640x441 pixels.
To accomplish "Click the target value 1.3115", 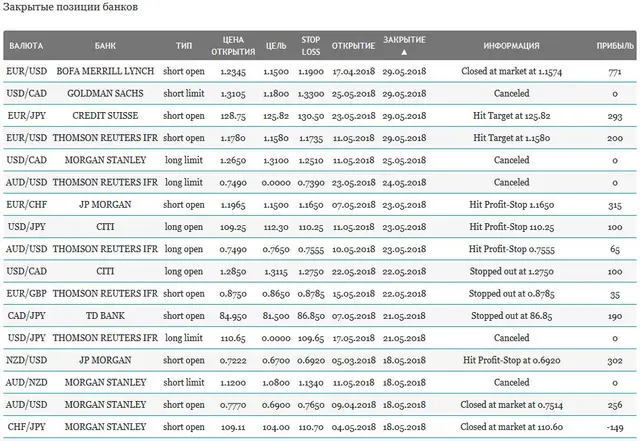I will coord(276,272).
